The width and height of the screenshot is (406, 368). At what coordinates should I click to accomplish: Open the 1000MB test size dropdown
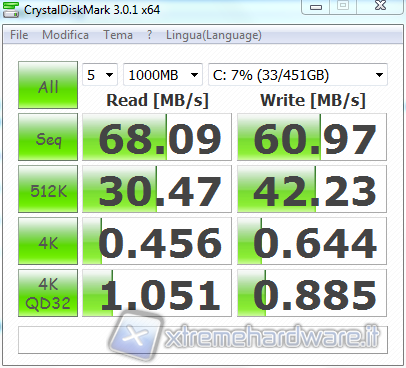click(163, 75)
